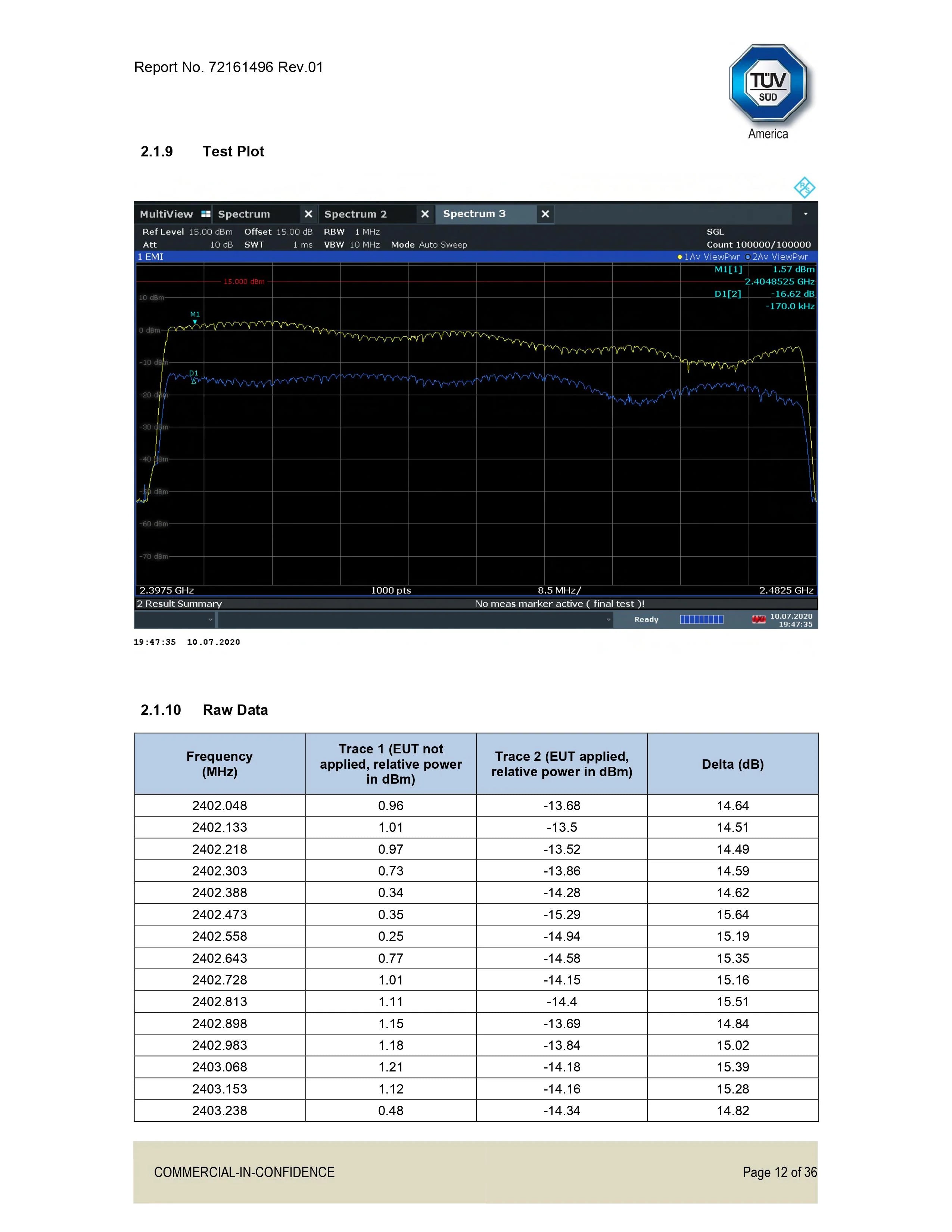Click the sweep progress bar
This screenshot has width=952, height=1232.
tap(702, 619)
